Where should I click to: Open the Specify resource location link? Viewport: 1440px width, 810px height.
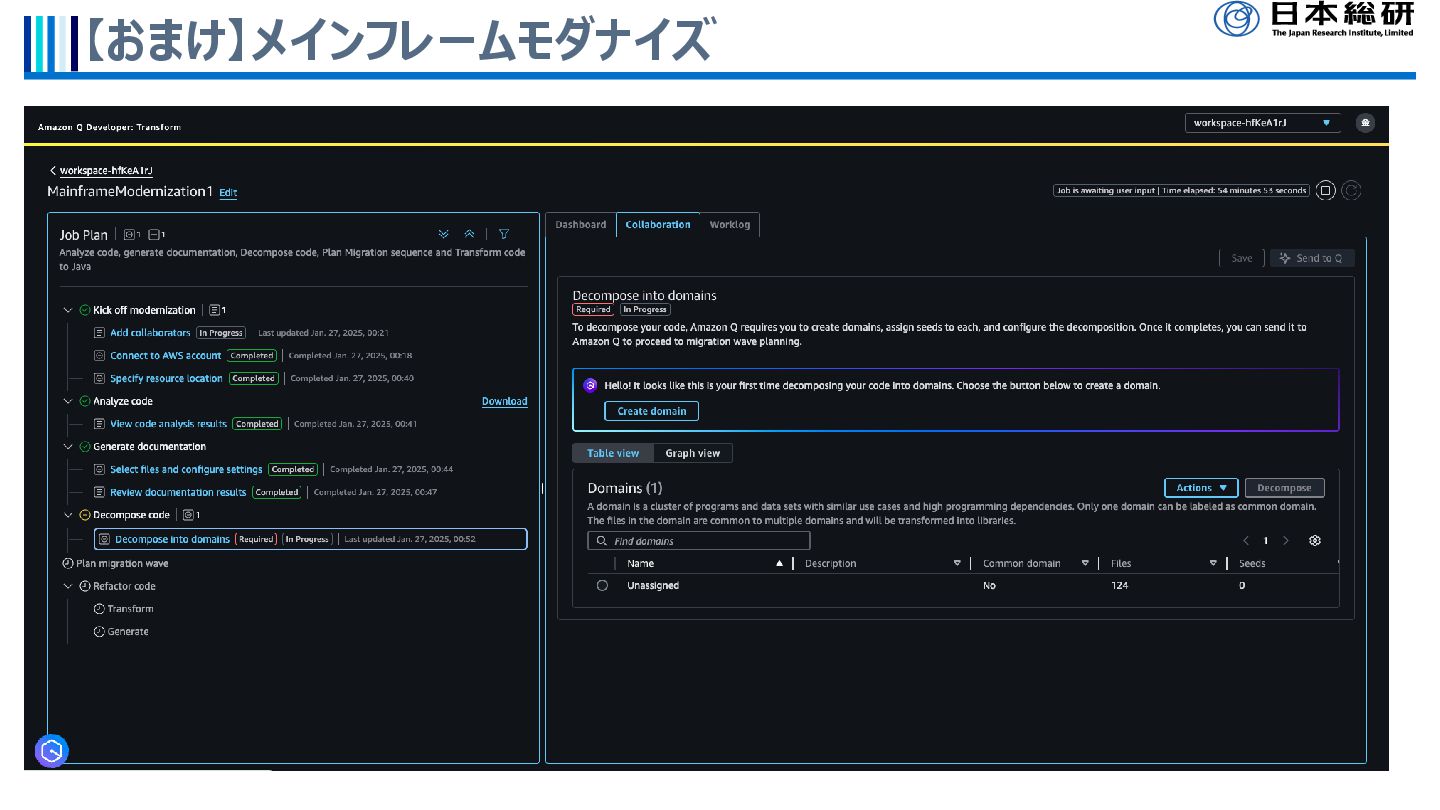167,379
